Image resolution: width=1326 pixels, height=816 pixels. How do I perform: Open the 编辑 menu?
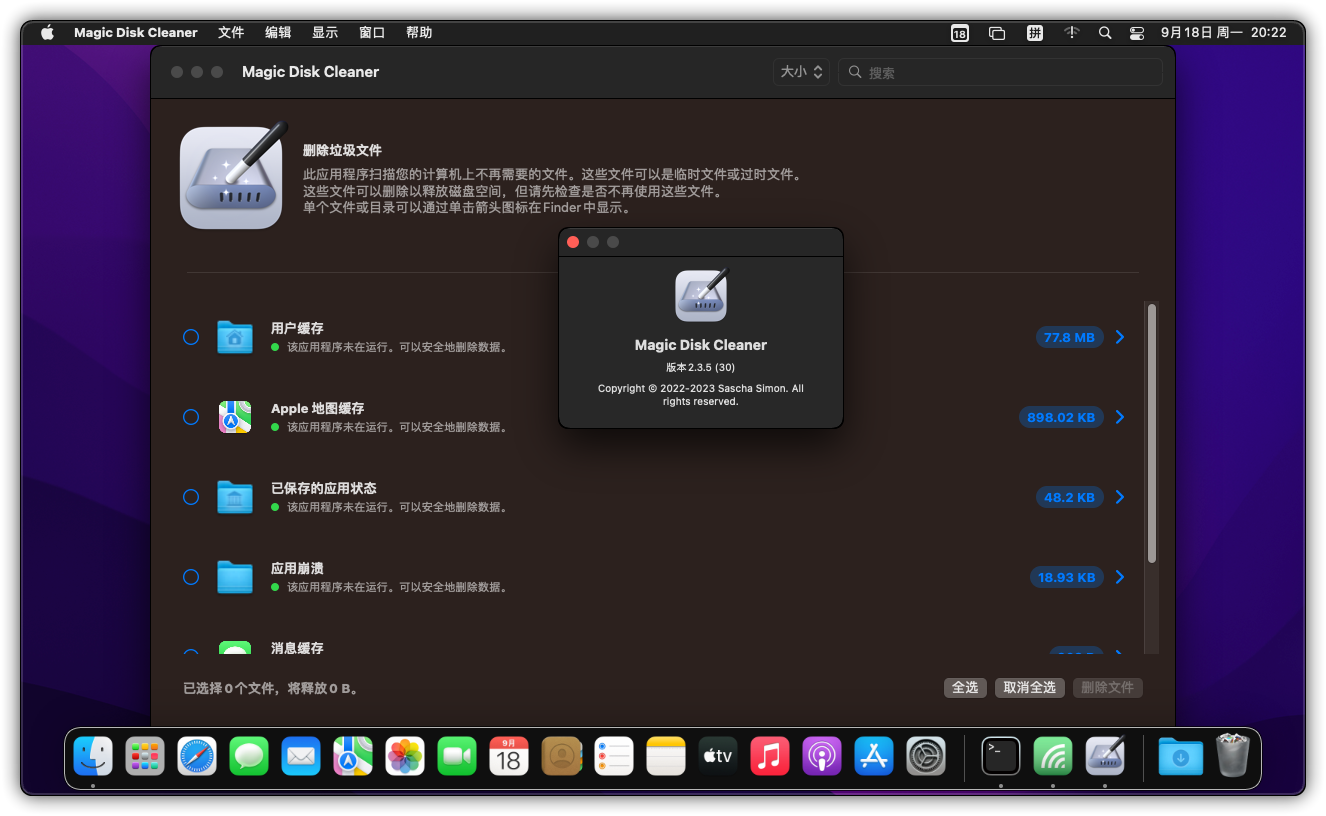(278, 32)
